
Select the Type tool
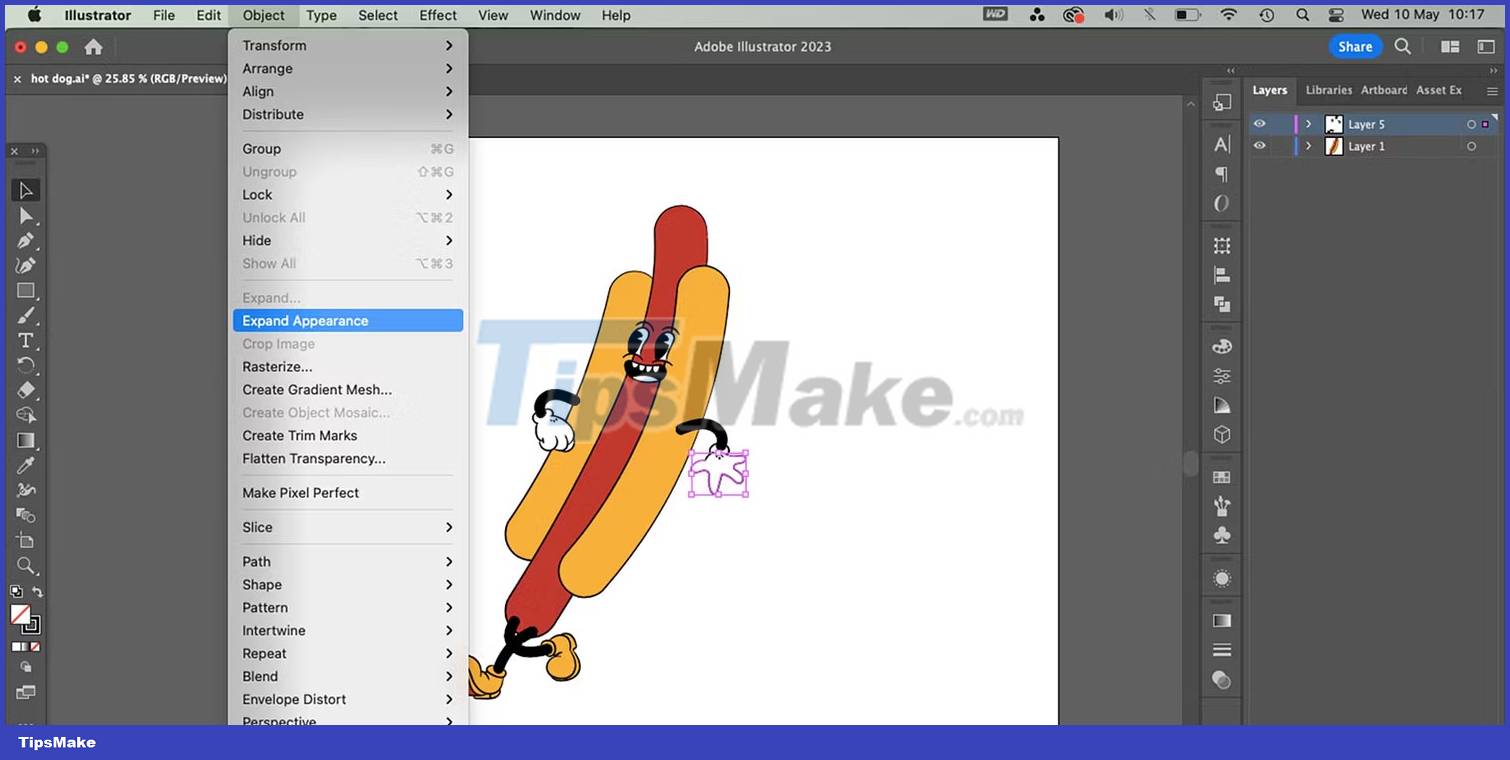25,340
